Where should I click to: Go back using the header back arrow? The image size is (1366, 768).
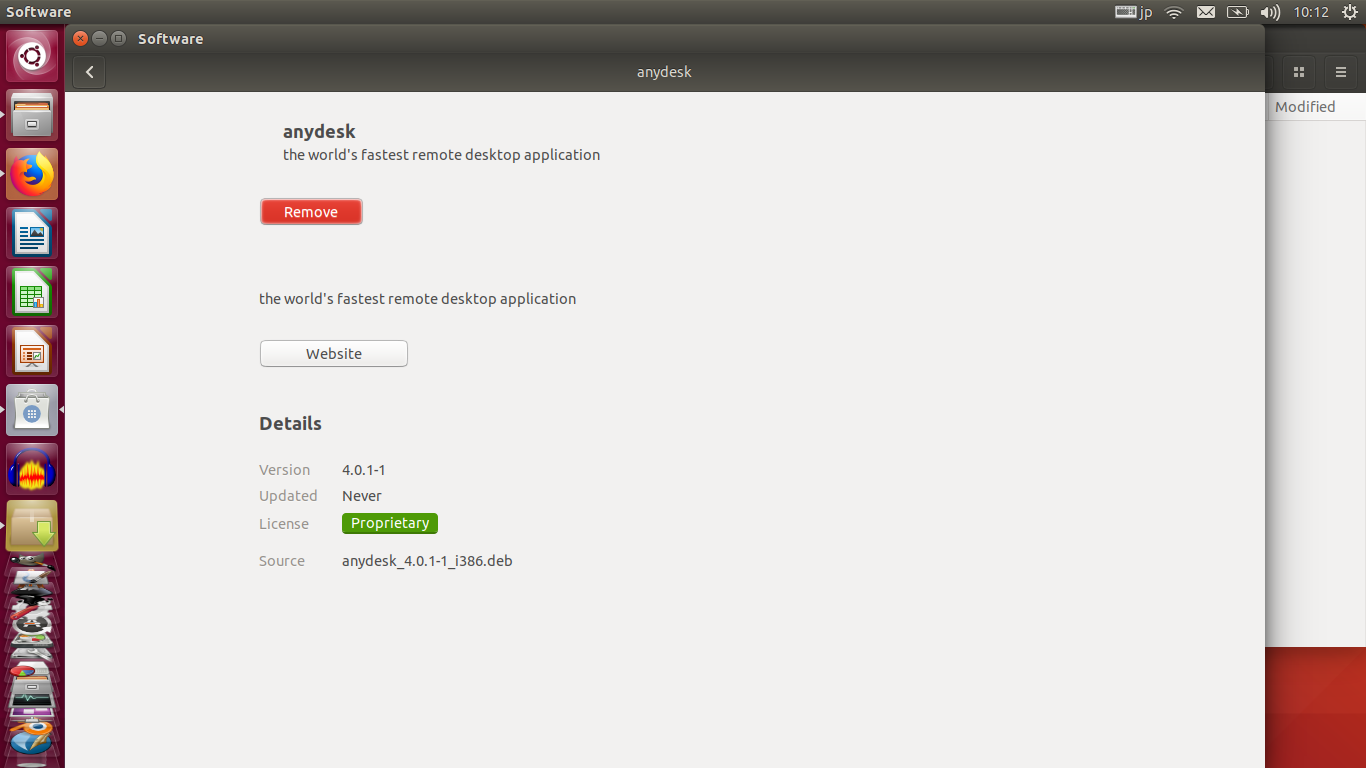click(89, 72)
